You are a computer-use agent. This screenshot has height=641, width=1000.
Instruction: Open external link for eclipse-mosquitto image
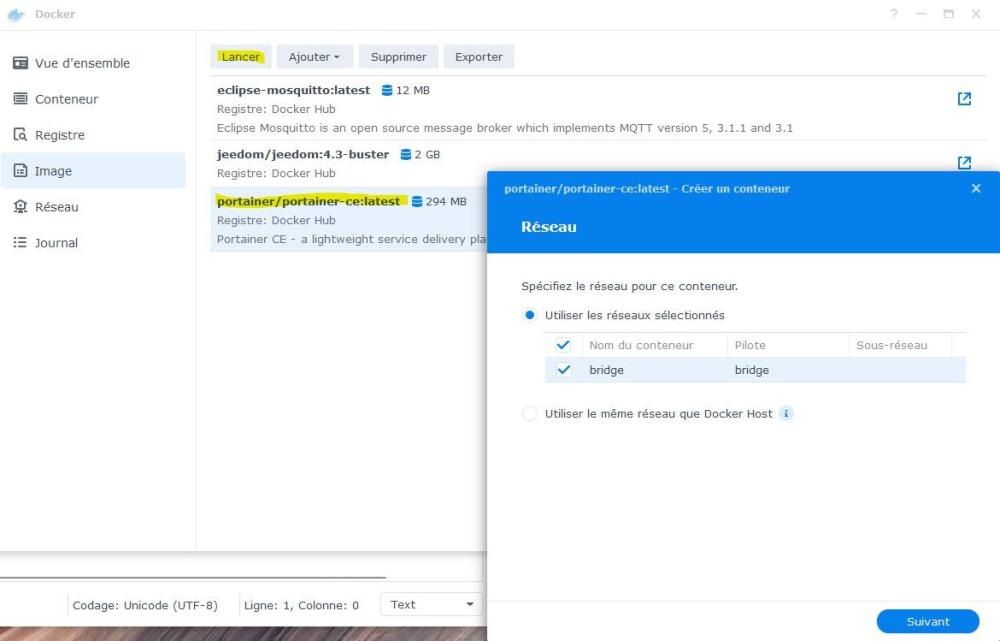[x=964, y=99]
